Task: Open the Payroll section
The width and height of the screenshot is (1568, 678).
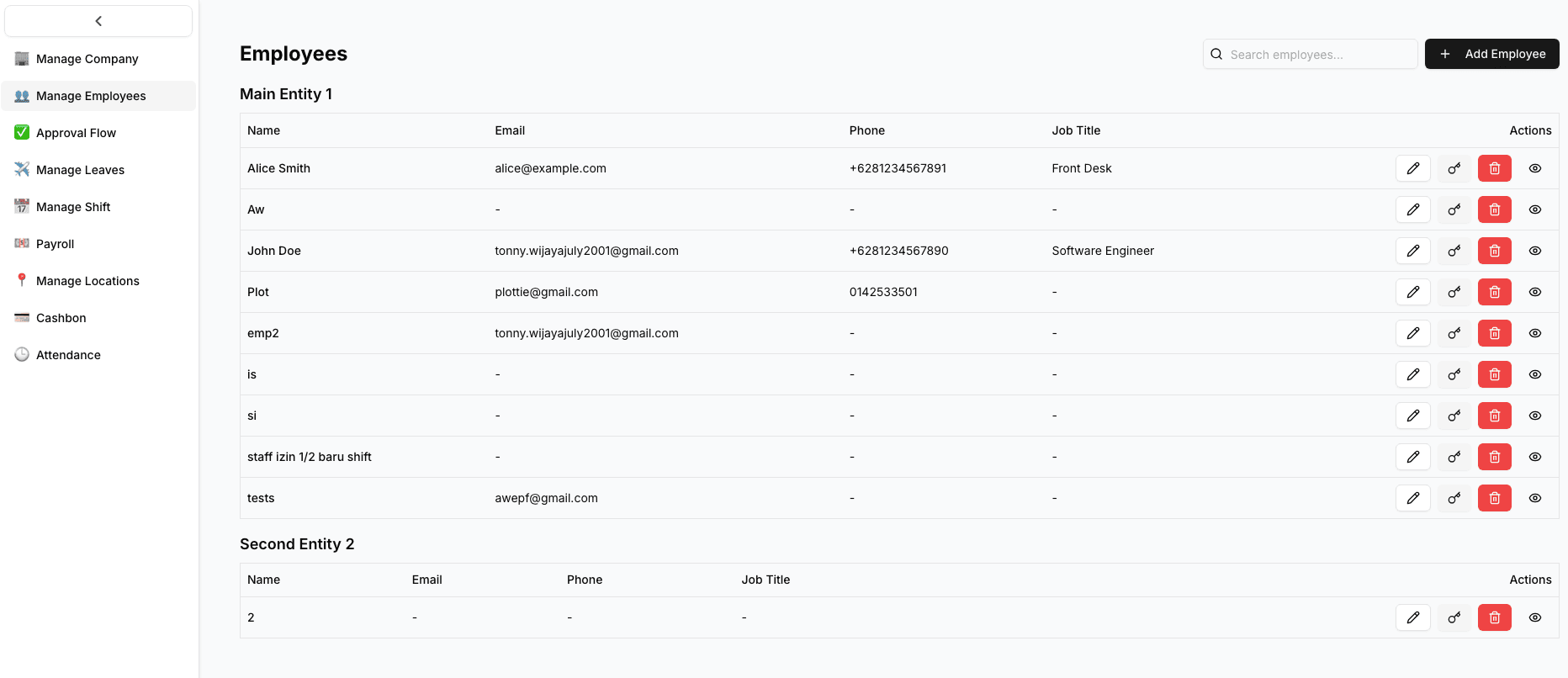Action: (55, 244)
